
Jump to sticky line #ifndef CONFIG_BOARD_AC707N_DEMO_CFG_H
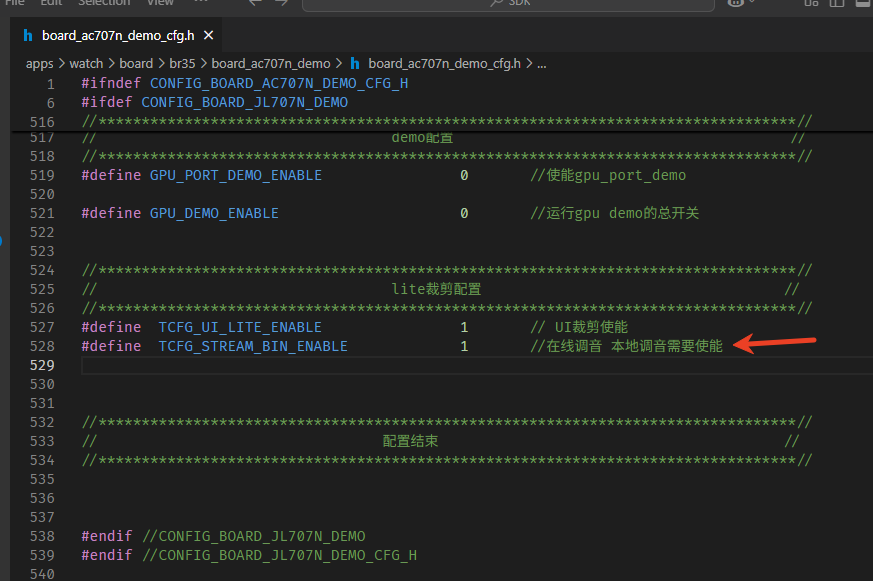point(245,83)
